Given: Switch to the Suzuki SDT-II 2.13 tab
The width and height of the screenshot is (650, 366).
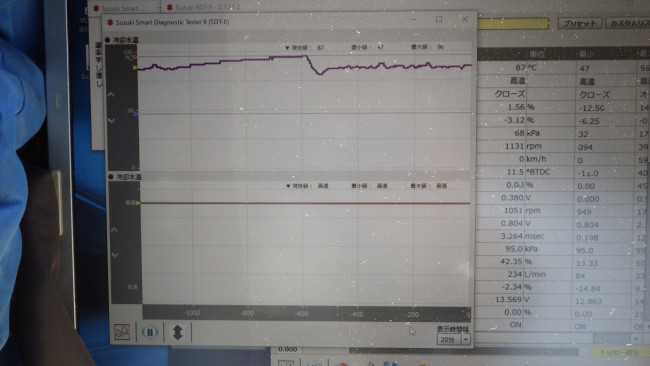Looking at the screenshot, I should tap(204, 7).
